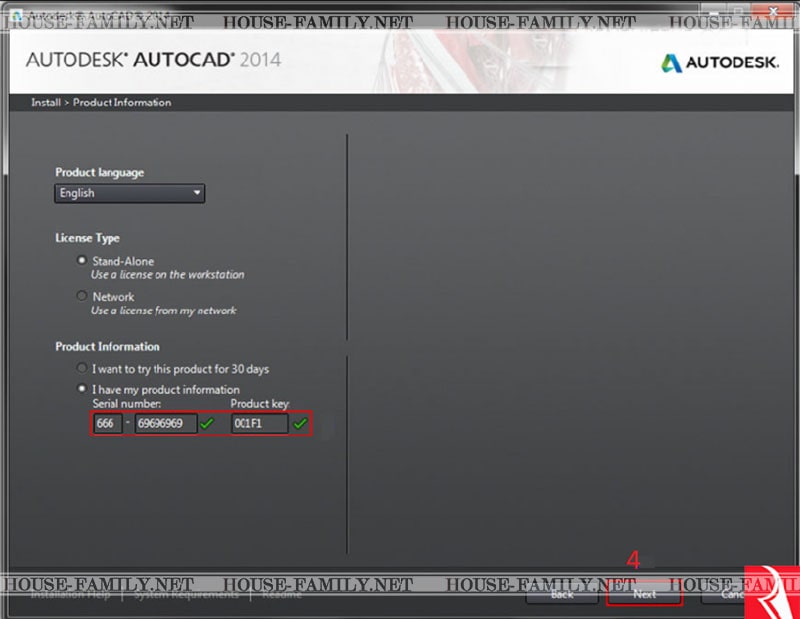Screen dimensions: 800x619
Task: Click the green checkmark beside serial number
Action: (x=207, y=424)
